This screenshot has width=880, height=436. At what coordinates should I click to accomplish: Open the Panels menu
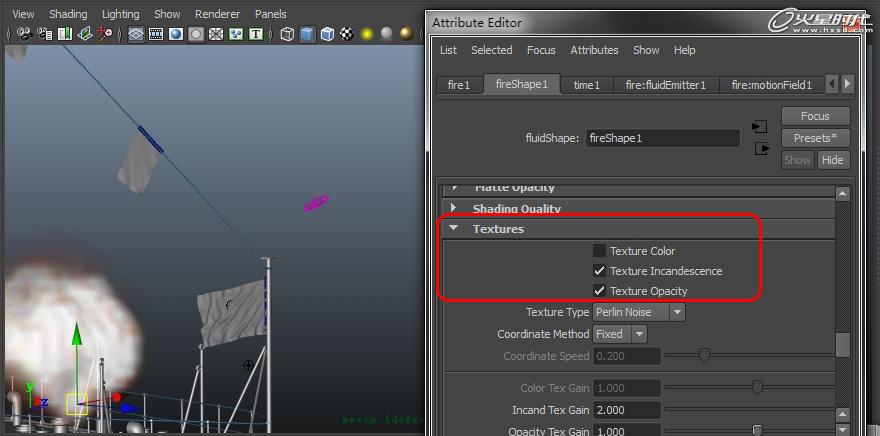(271, 14)
